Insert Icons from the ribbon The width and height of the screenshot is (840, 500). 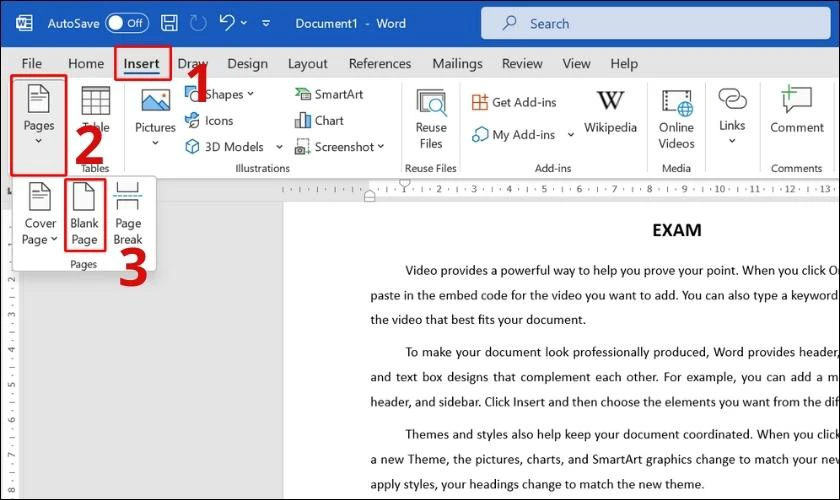(x=209, y=120)
